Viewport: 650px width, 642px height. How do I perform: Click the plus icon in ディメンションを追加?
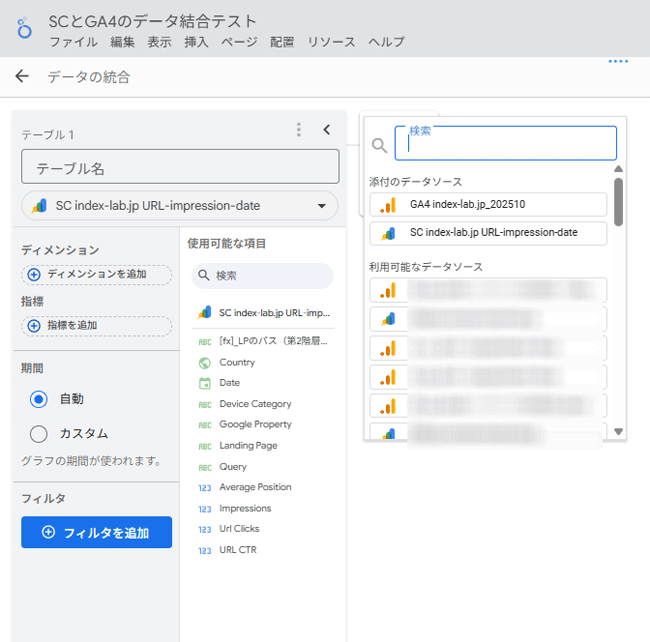pyautogui.click(x=34, y=274)
